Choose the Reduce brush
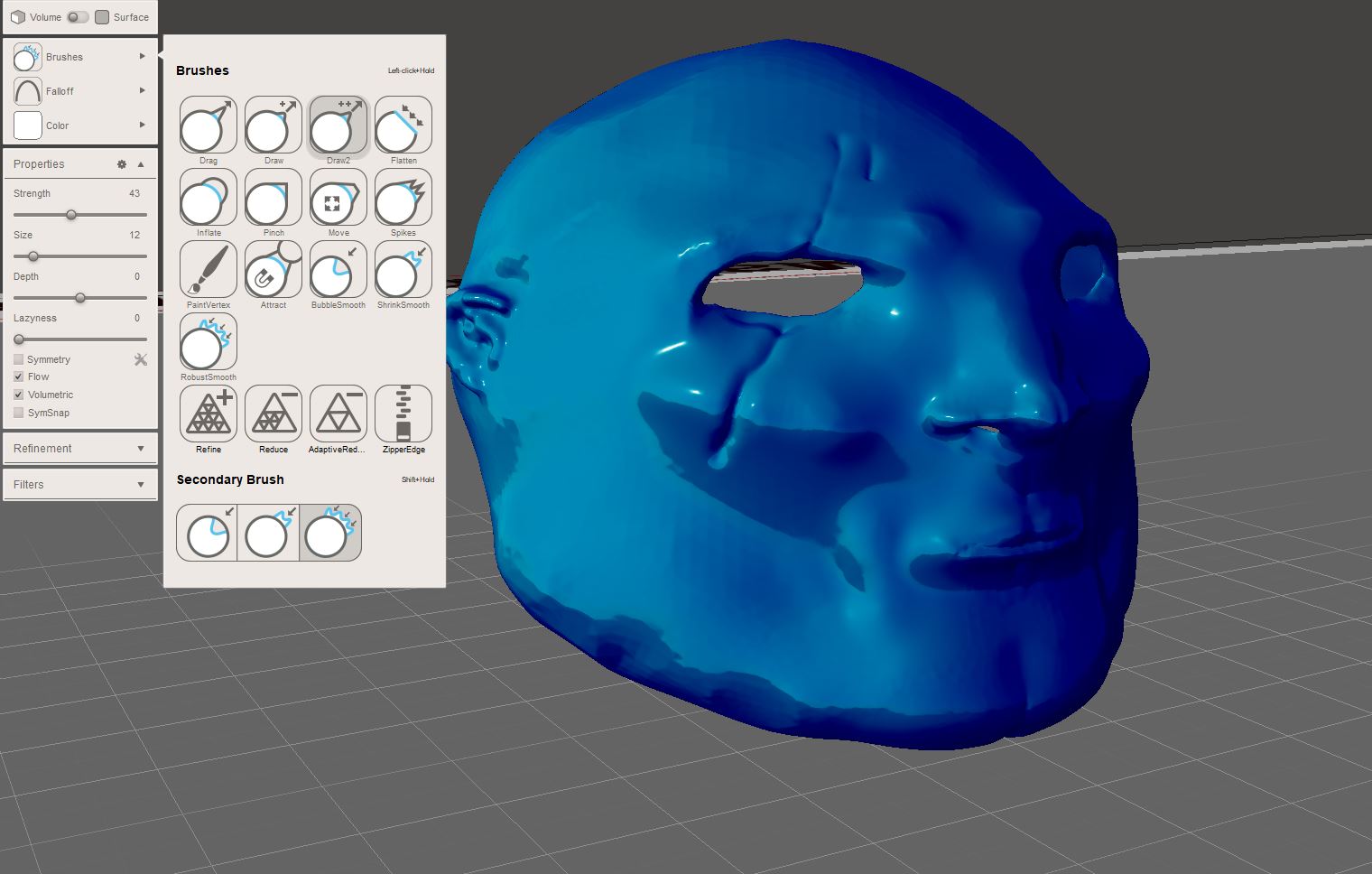1372x874 pixels. click(x=272, y=415)
